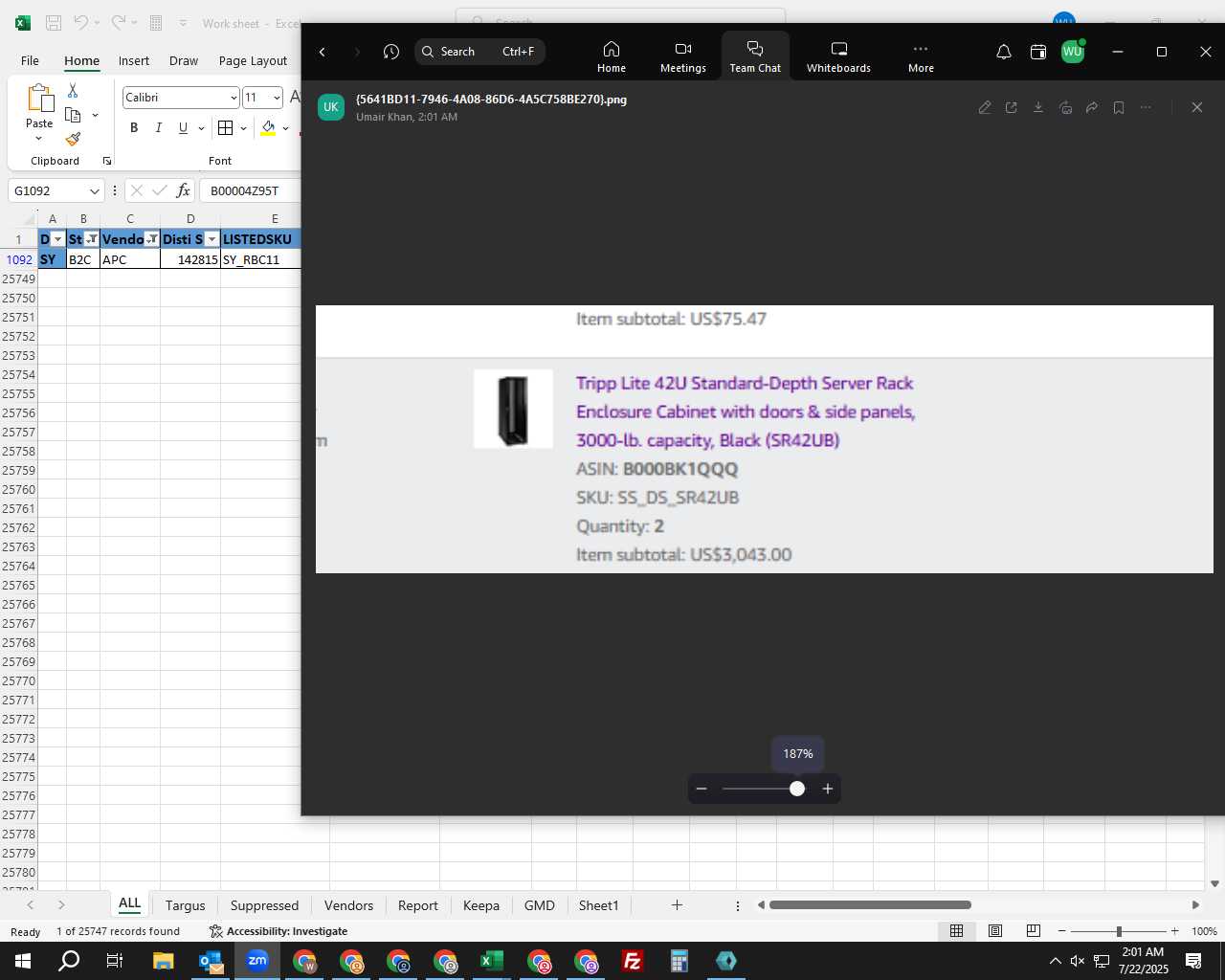
Task: Click Zoom Search box
Action: [x=479, y=52]
